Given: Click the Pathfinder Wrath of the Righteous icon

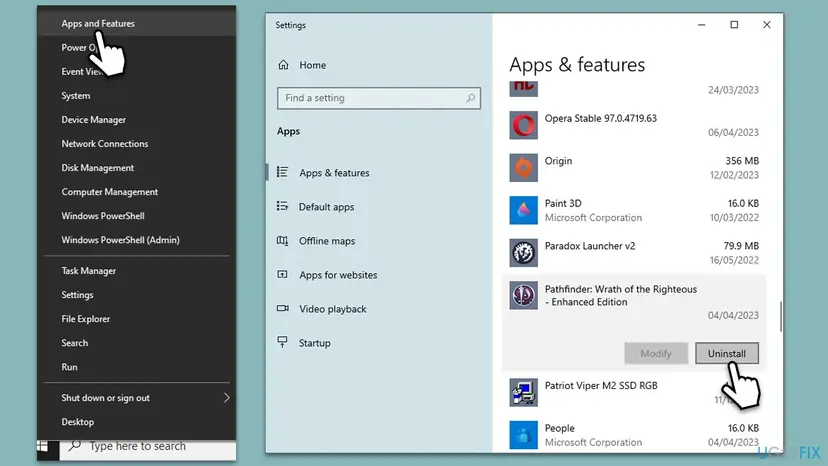Looking at the screenshot, I should (523, 295).
